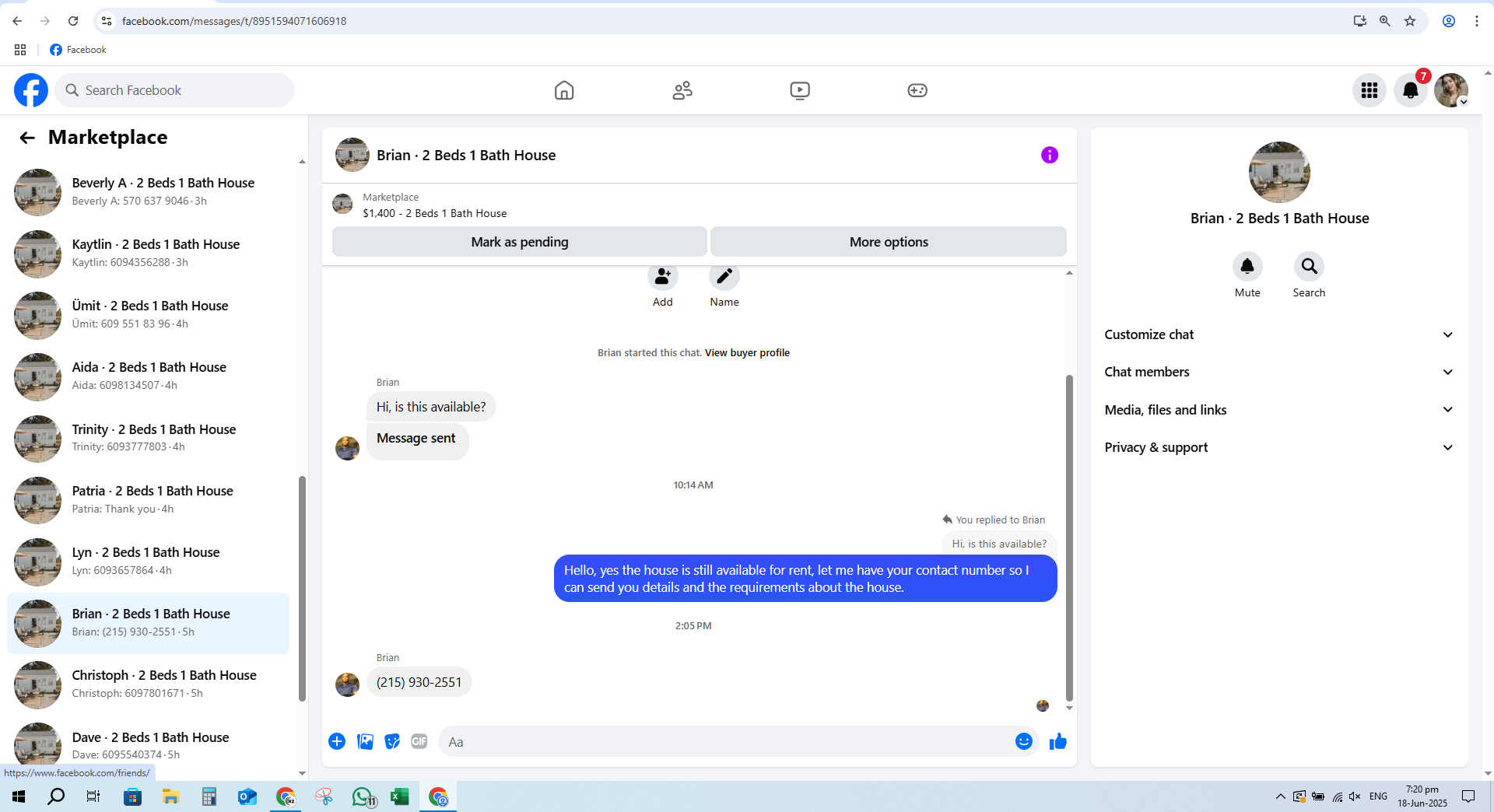Viewport: 1494px width, 812px height.
Task: Expand the Customize chat section
Action: point(1279,334)
